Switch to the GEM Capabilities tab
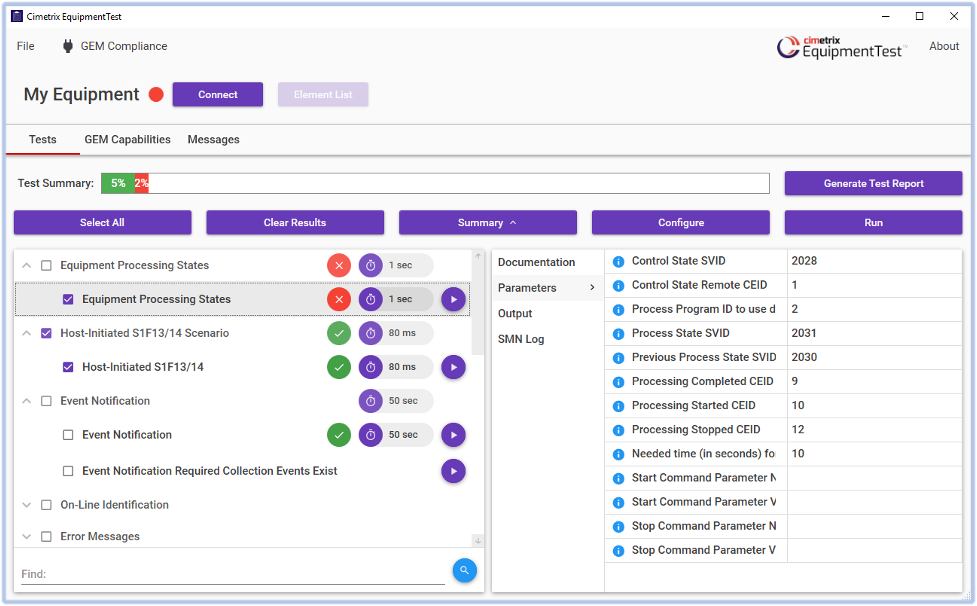 (127, 140)
